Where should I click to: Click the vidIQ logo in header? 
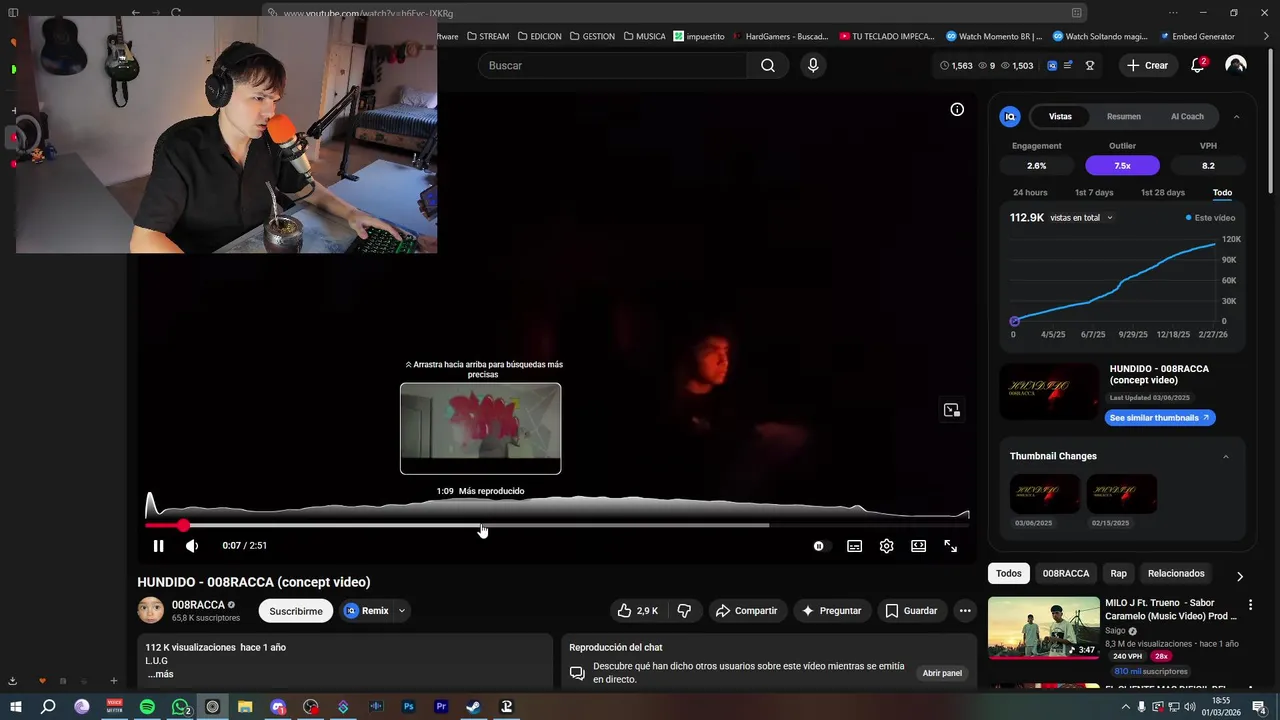1052,65
